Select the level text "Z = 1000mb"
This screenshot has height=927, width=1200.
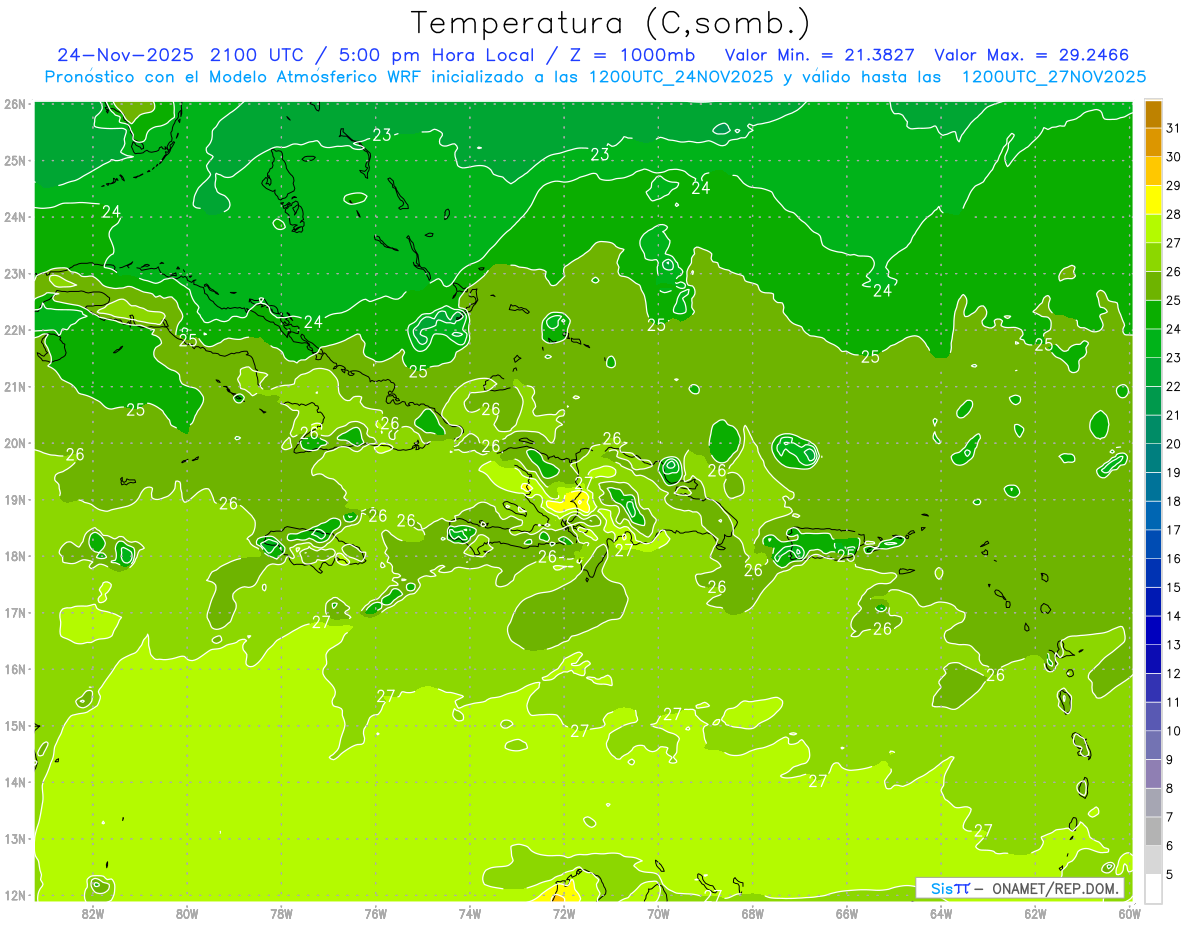pos(631,54)
